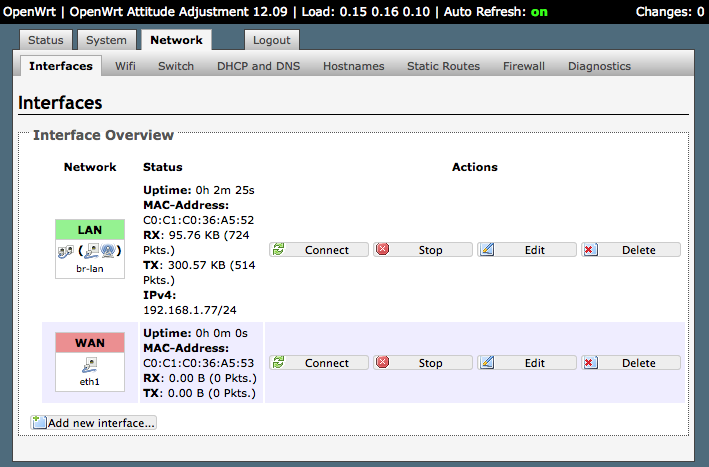Open the Diagnostics sub-tab
This screenshot has height=467, width=709.
tap(599, 66)
